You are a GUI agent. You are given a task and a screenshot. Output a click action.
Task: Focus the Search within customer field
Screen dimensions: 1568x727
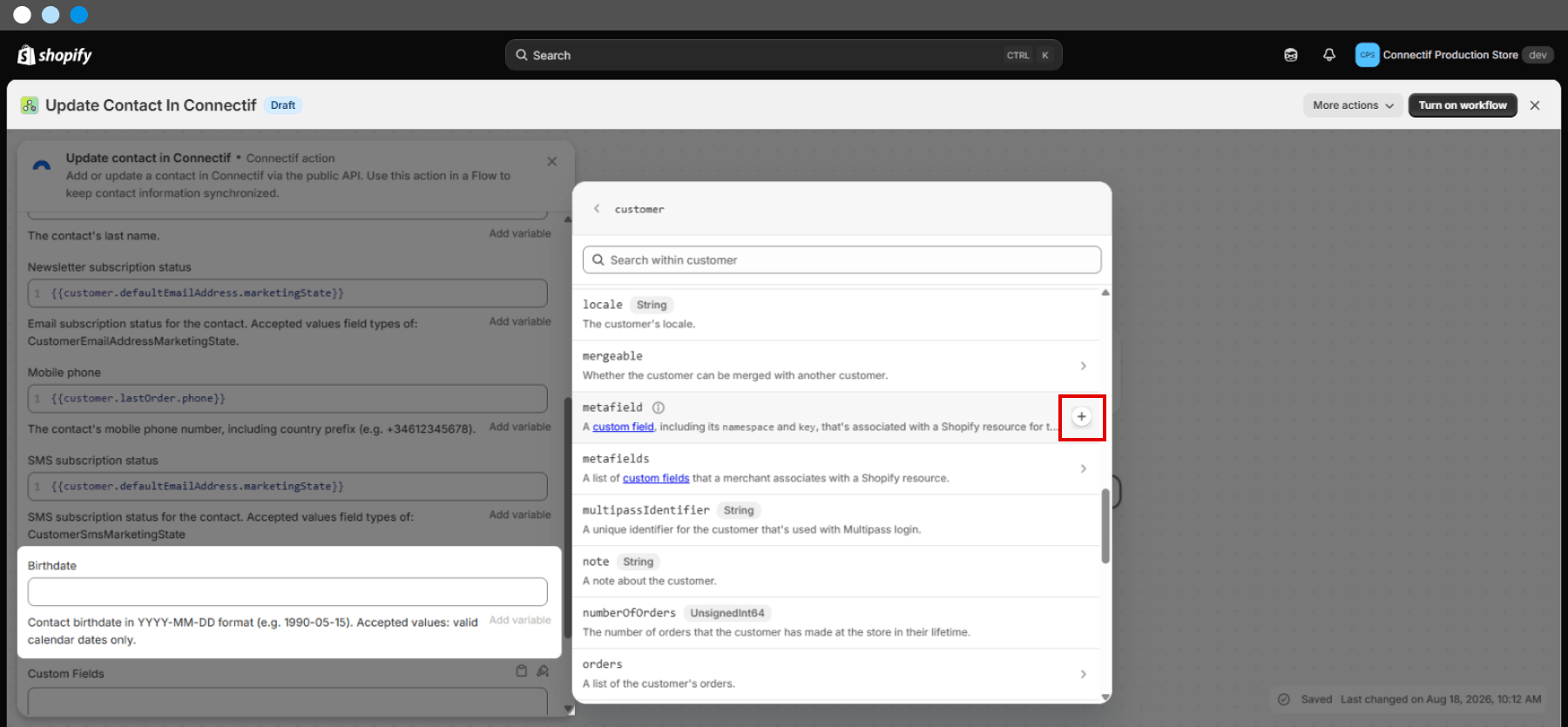(x=841, y=259)
